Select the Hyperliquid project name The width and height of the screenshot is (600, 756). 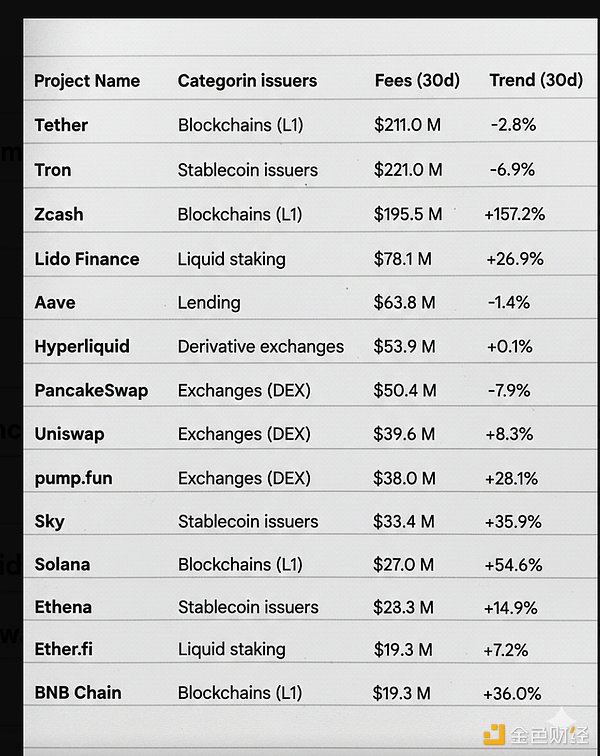point(82,346)
